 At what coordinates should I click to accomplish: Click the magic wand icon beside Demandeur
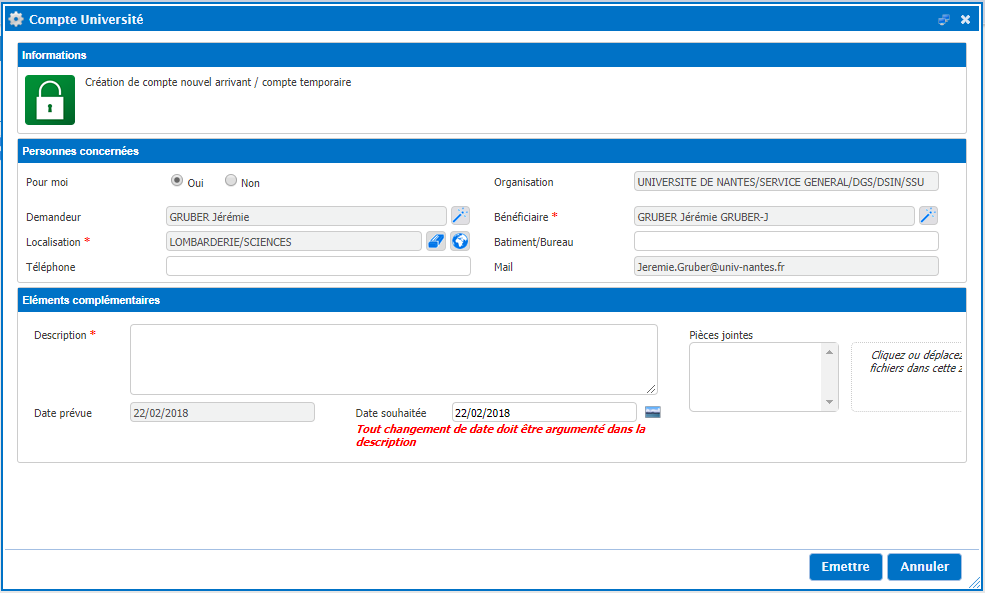pyautogui.click(x=460, y=216)
